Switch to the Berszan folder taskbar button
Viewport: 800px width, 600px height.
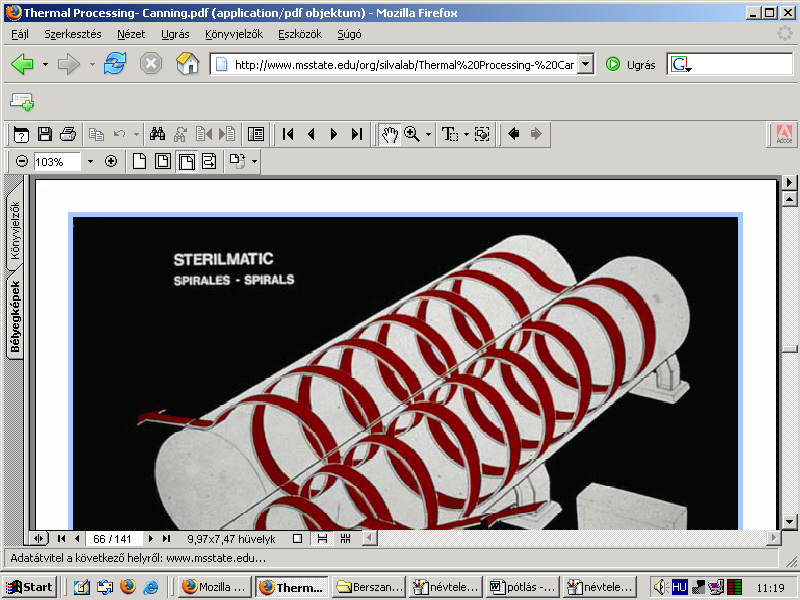369,587
